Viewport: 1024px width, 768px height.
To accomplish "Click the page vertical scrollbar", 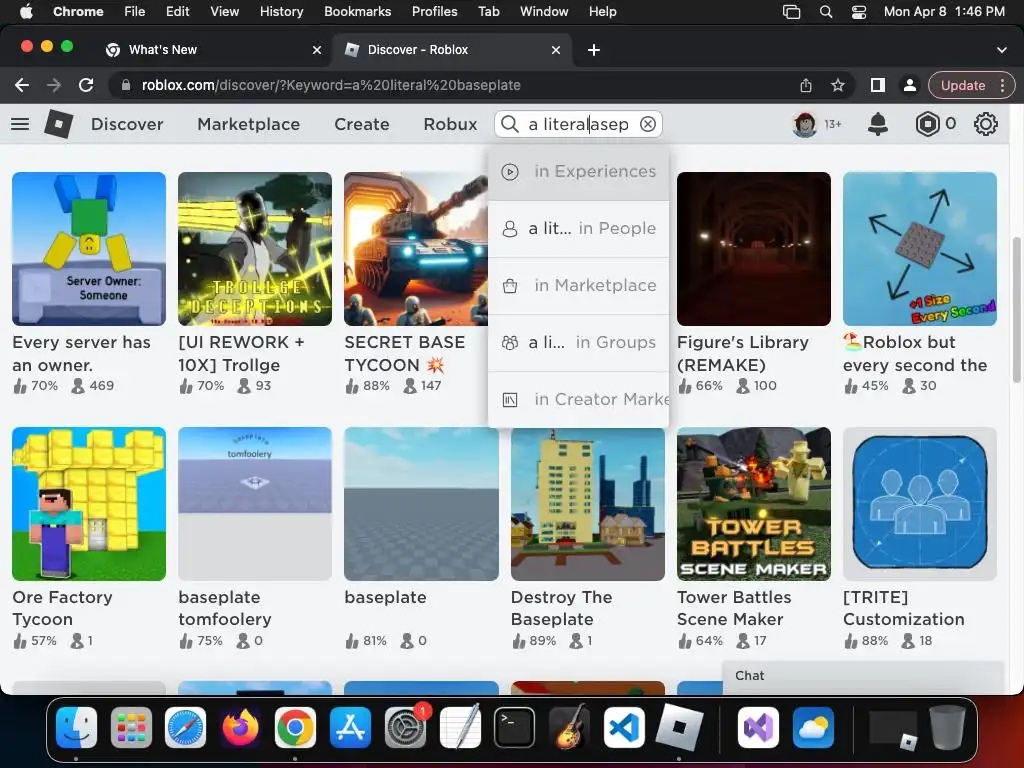I will tap(1016, 310).
